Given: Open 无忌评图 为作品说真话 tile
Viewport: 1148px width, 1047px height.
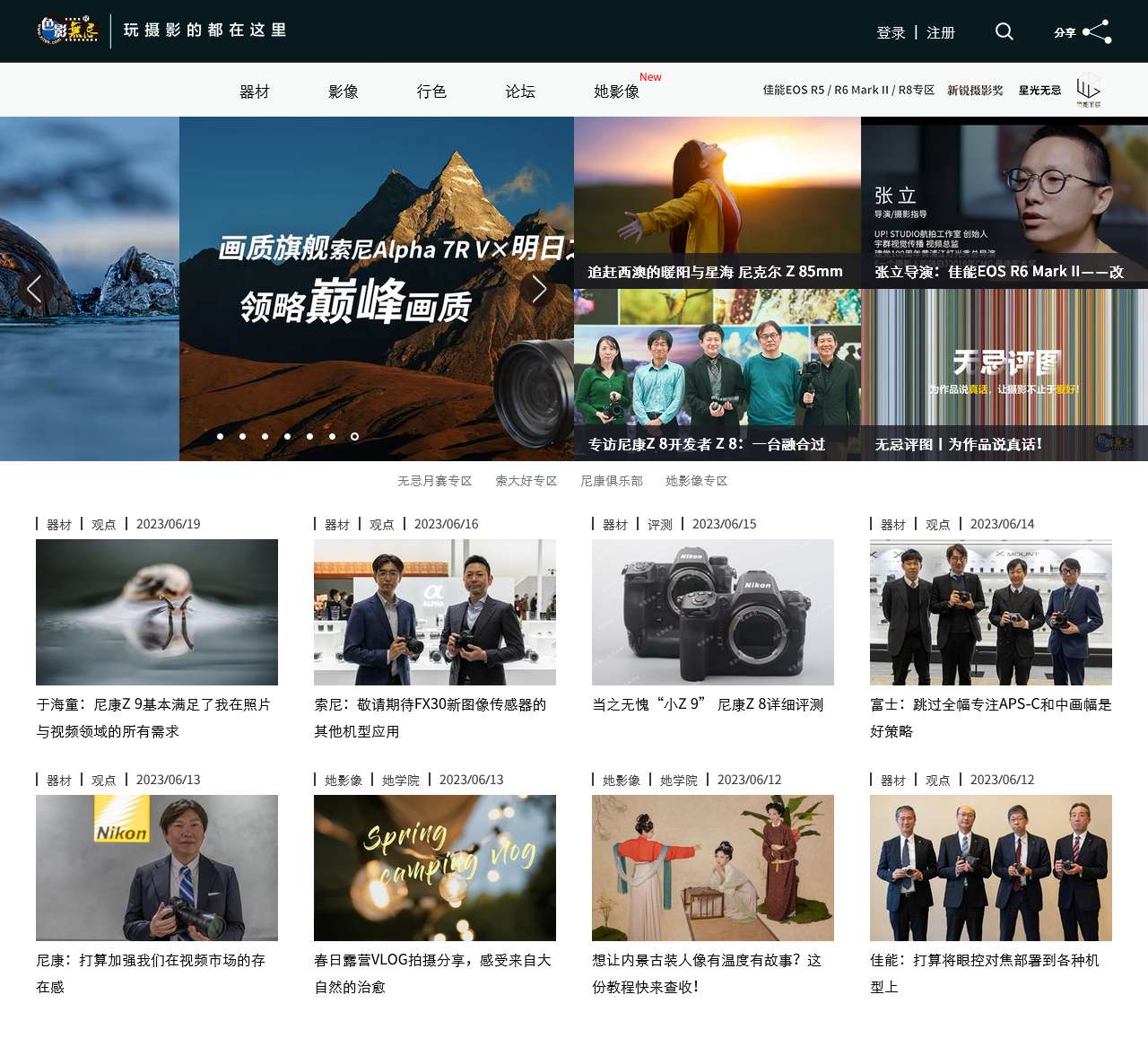Looking at the screenshot, I should point(1004,375).
